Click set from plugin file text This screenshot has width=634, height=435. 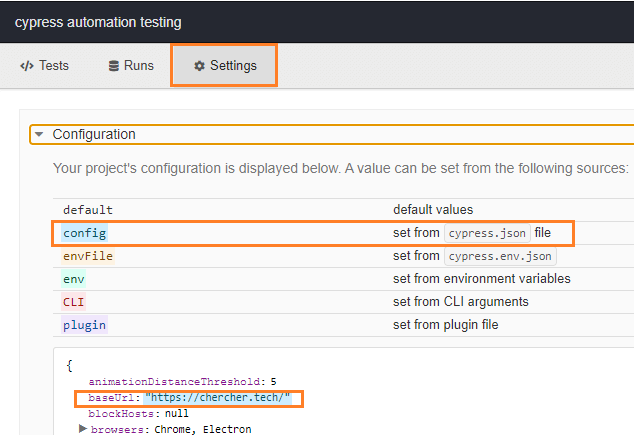click(x=446, y=325)
